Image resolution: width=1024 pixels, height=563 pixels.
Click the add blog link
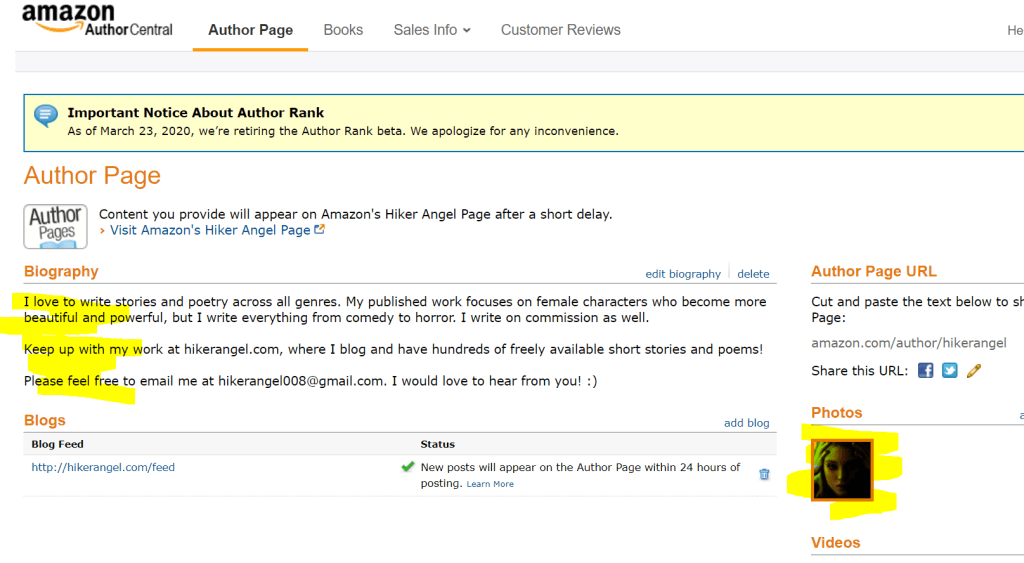pos(746,423)
